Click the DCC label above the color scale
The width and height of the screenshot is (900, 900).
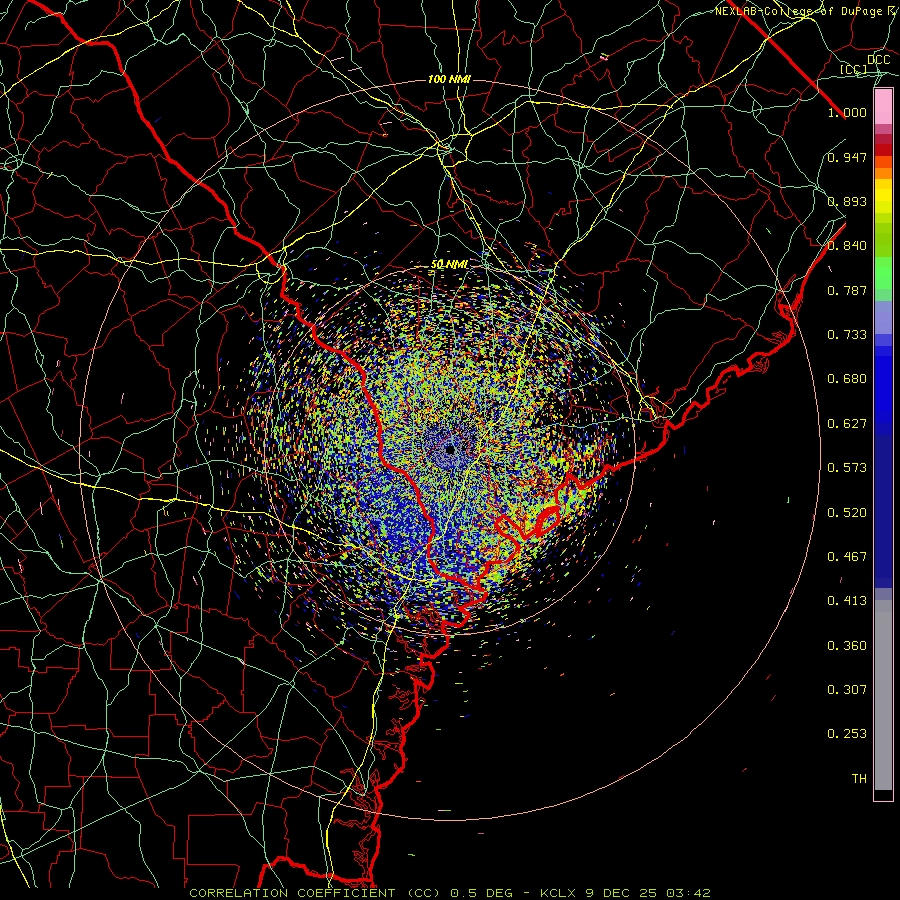[878, 60]
